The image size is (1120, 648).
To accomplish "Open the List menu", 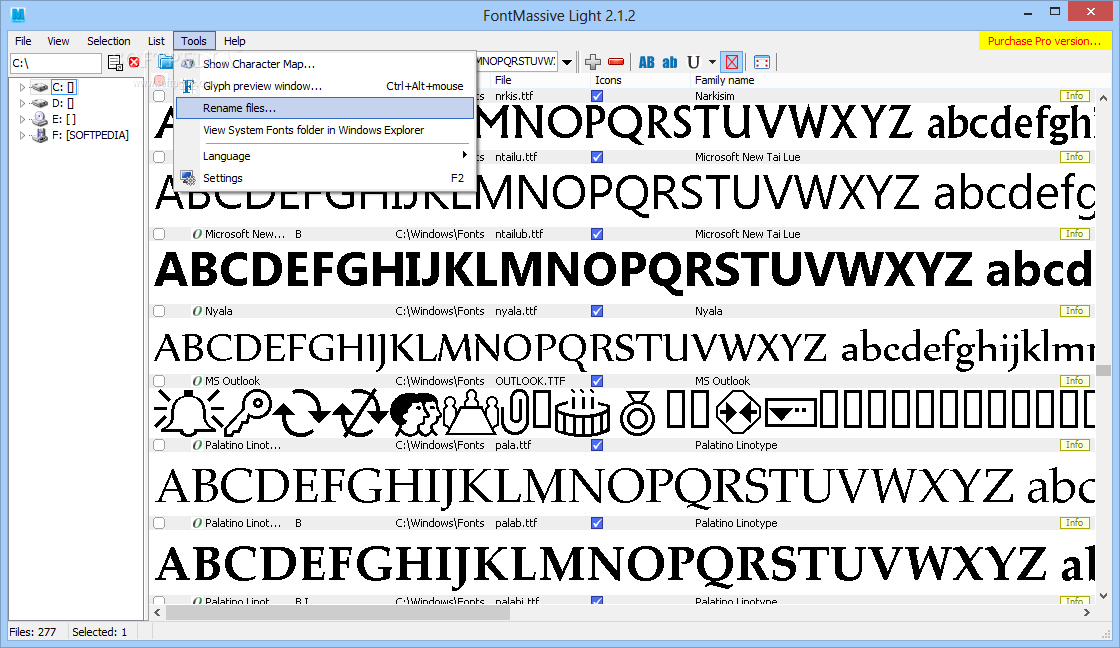I will coord(156,41).
